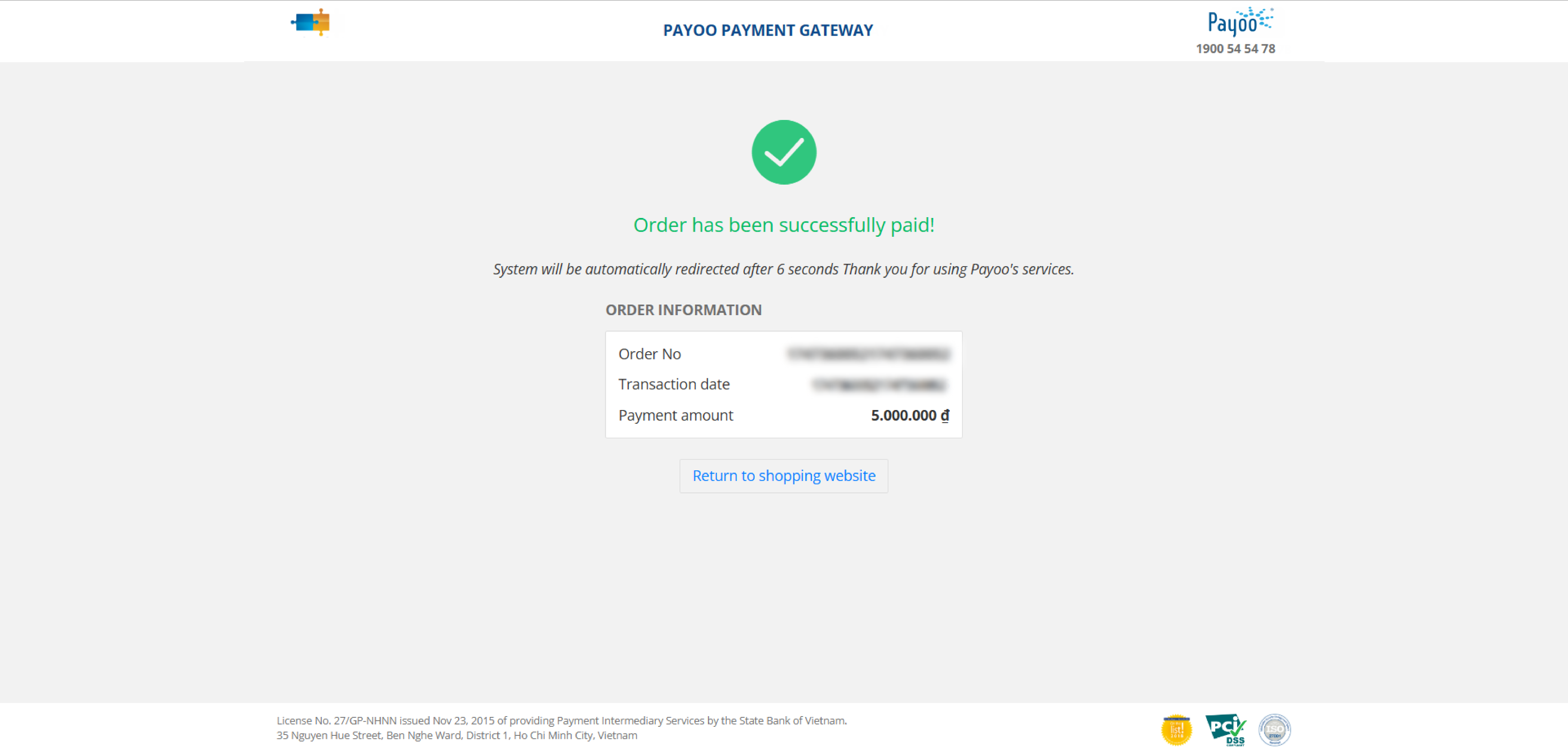The width and height of the screenshot is (1568, 753).
Task: Click the Payment amount label
Action: (676, 415)
